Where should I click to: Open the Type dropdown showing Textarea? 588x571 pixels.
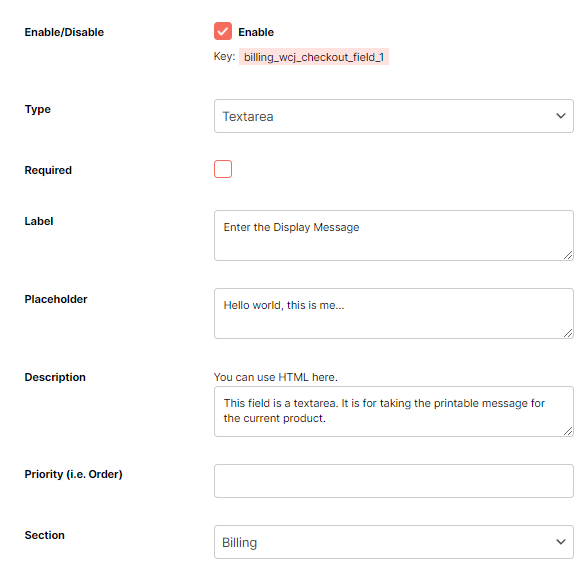click(x=394, y=116)
